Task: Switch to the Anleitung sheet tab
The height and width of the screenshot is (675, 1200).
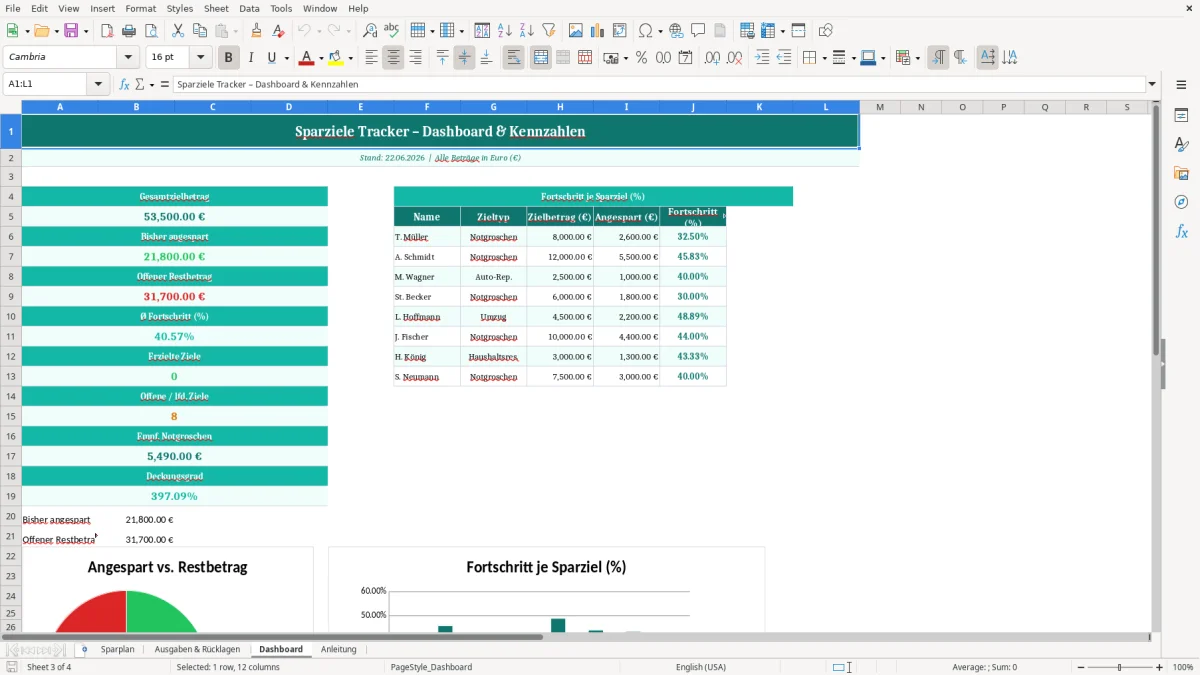Action: point(338,649)
